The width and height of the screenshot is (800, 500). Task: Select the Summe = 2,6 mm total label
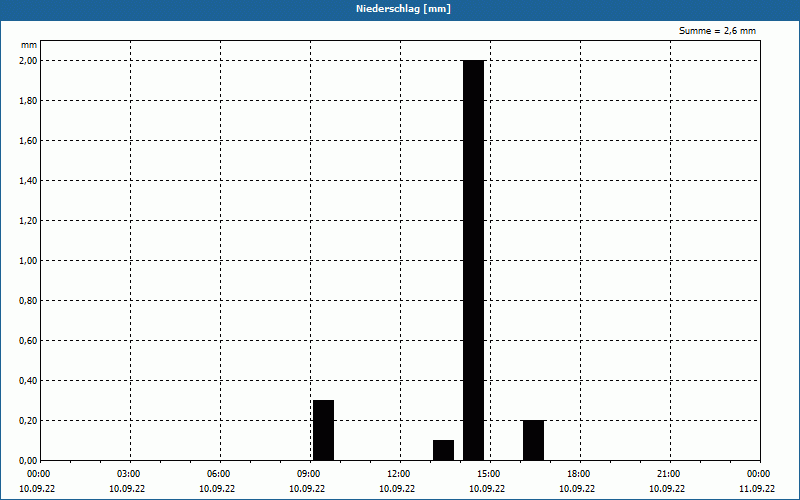(717, 31)
